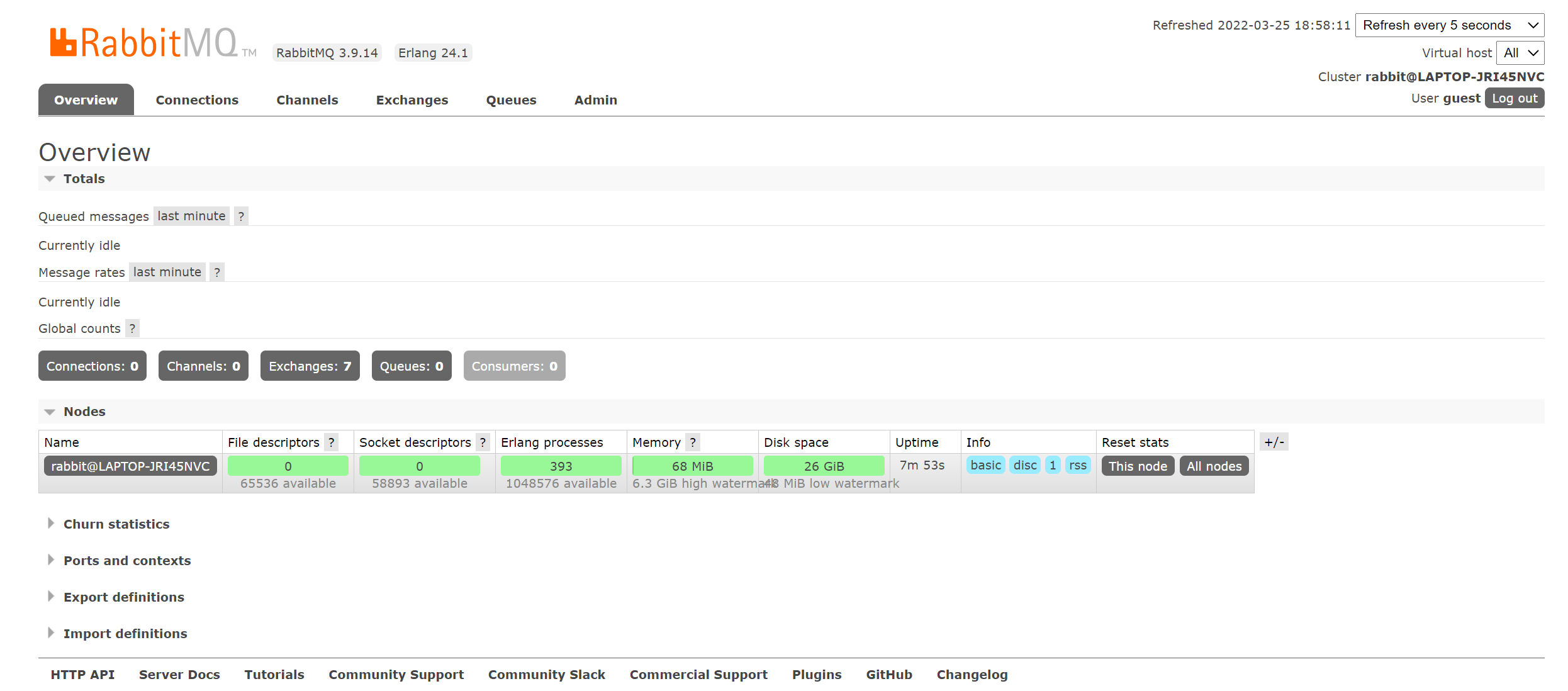Click the Disk space 26 GiB bar
The image size is (1568, 691).
[824, 466]
